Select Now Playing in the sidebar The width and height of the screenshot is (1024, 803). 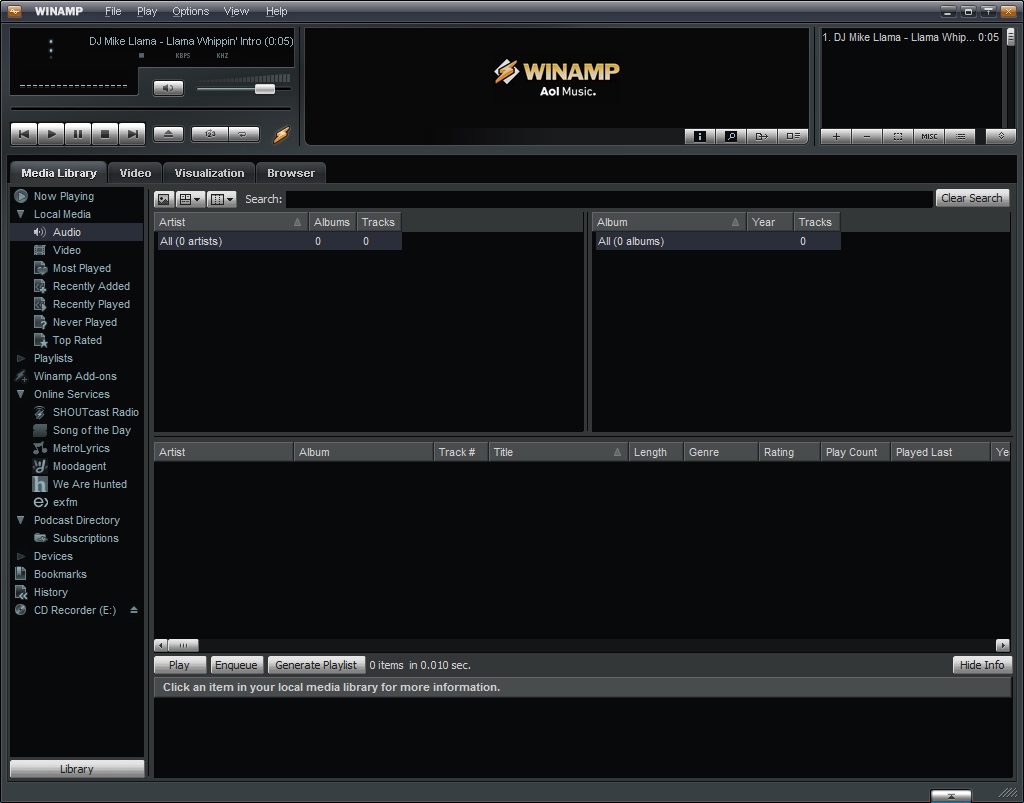pos(64,196)
